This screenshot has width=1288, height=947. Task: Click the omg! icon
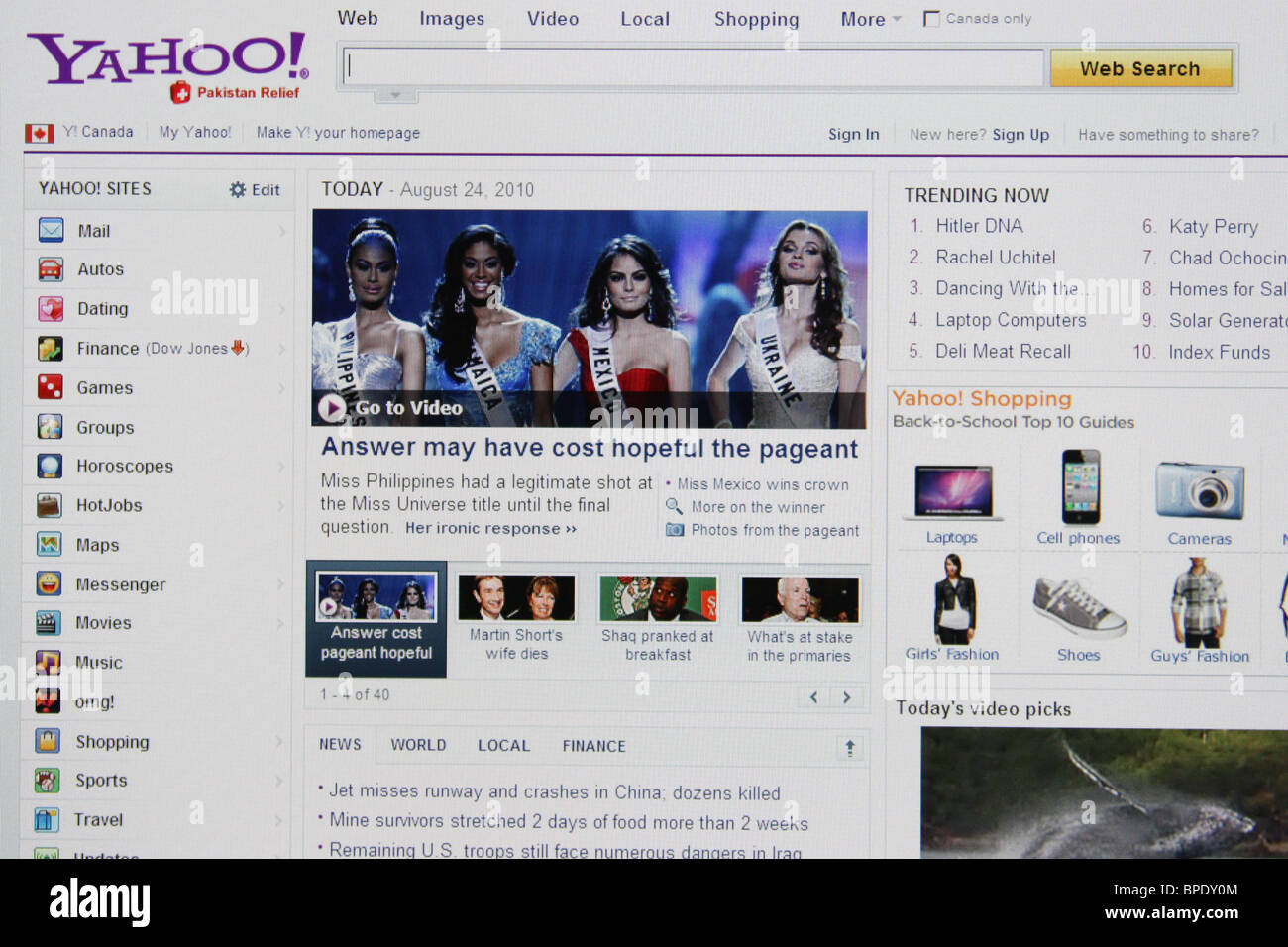click(48, 701)
